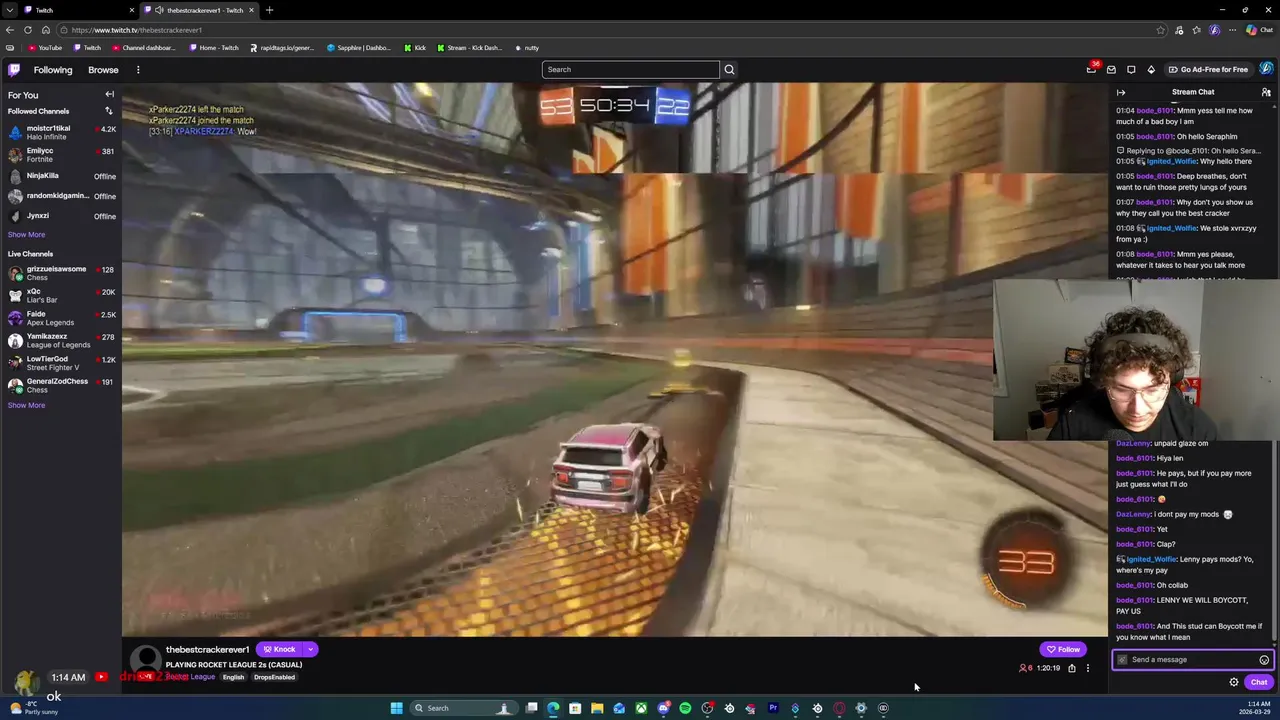
Task: Click the Twitch search input box
Action: [630, 69]
